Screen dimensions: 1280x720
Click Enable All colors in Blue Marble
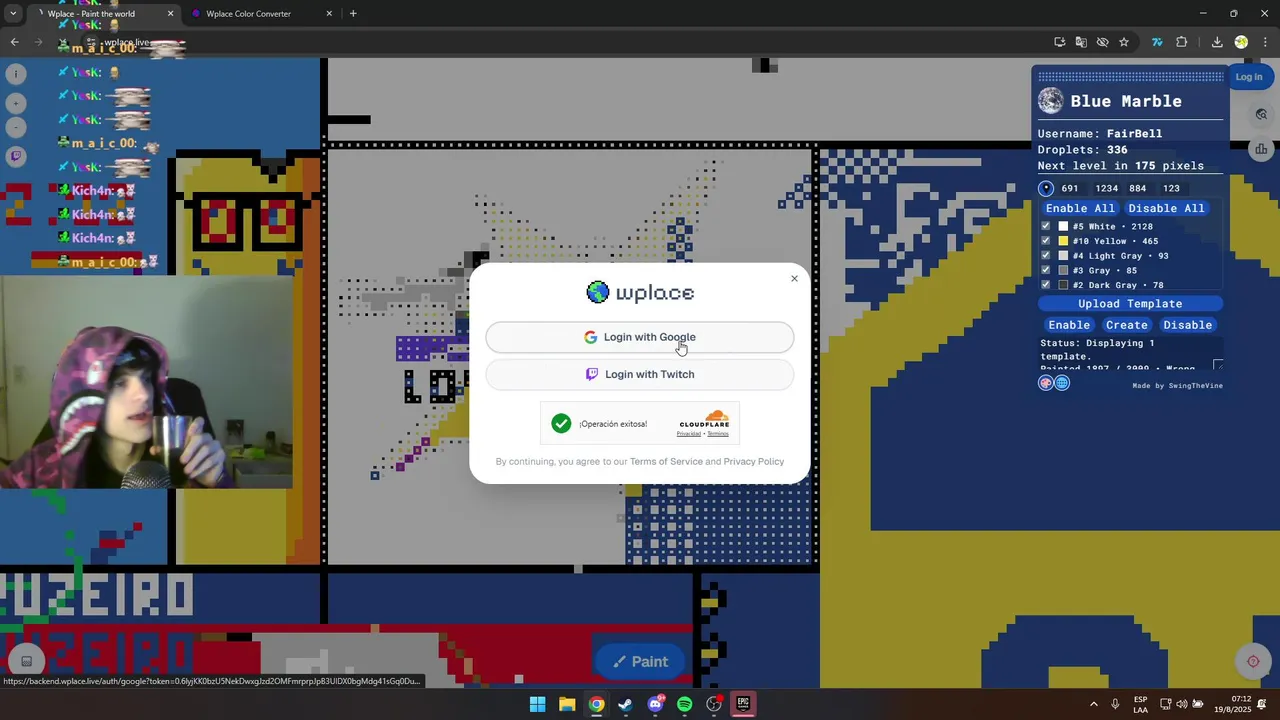pos(1080,208)
